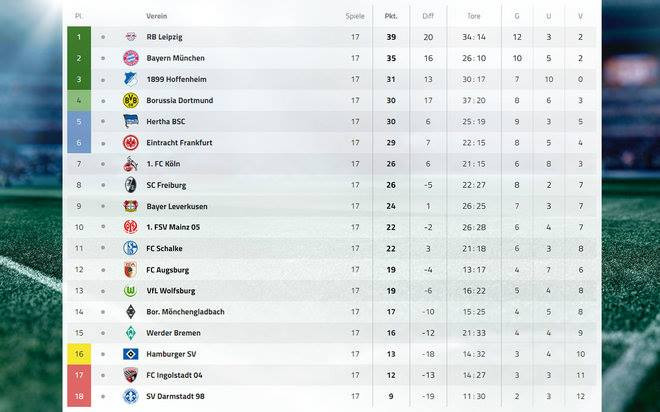The height and width of the screenshot is (412, 660).
Task: Click the SV Darmstadt 98 crest
Action: pyautogui.click(x=130, y=396)
